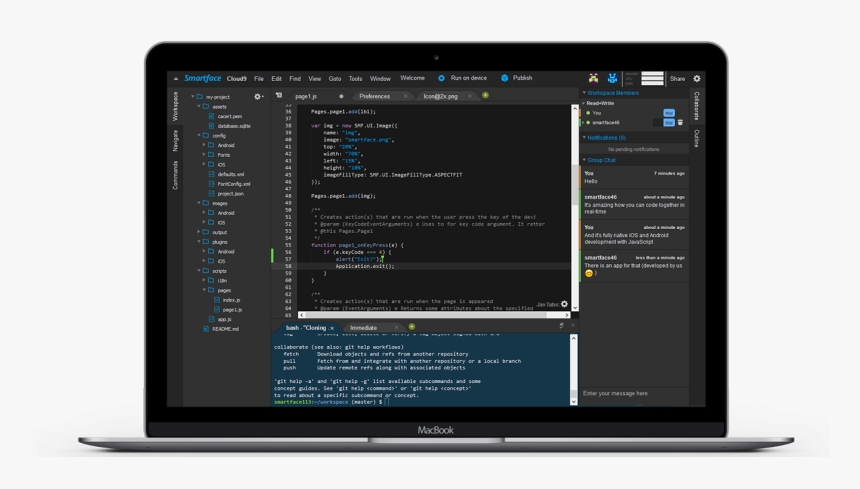Toggle the Workspace side panel
The height and width of the screenshot is (489, 860).
click(x=175, y=106)
